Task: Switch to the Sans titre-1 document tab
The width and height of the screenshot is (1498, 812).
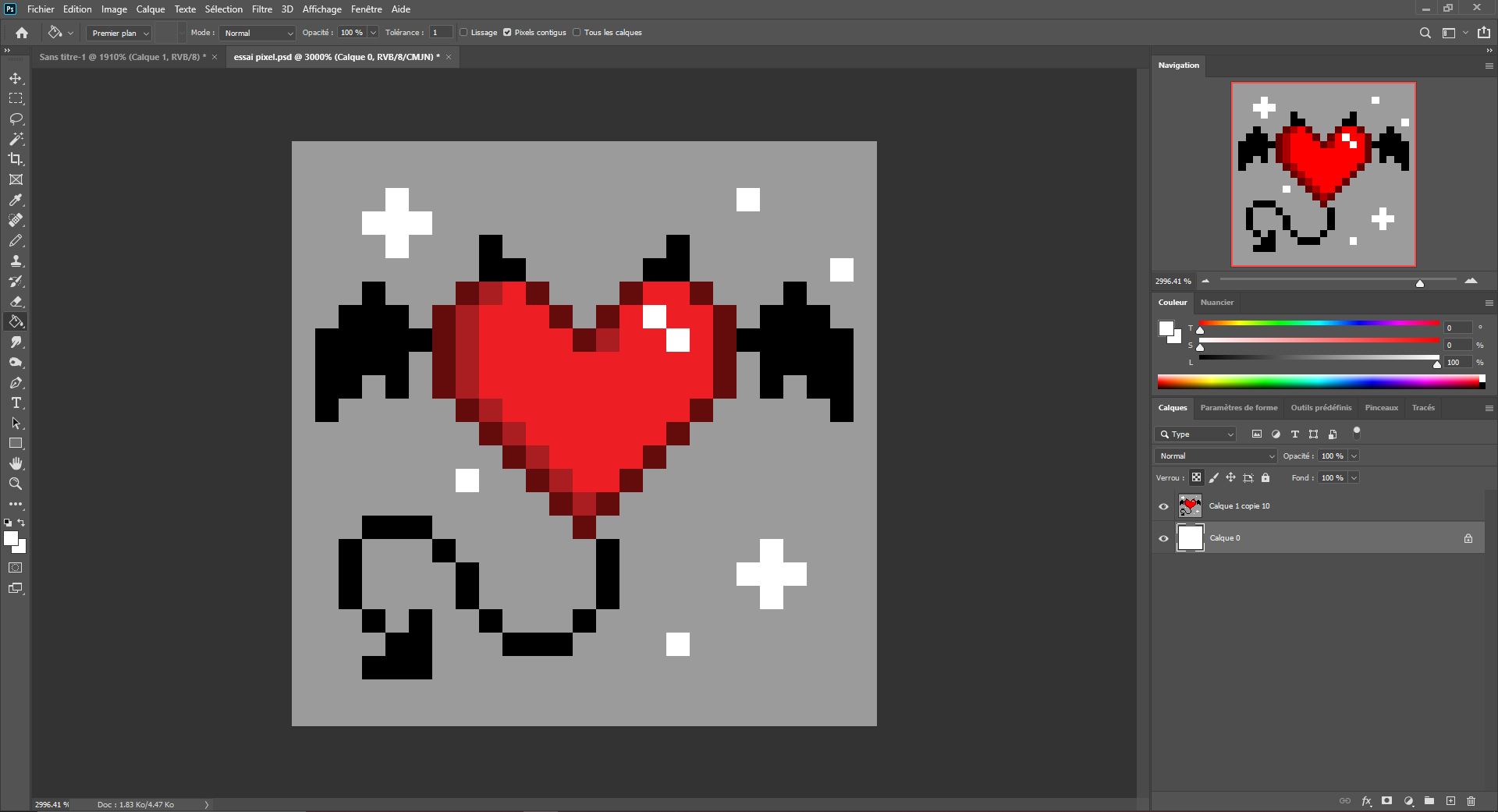Action: click(x=122, y=57)
